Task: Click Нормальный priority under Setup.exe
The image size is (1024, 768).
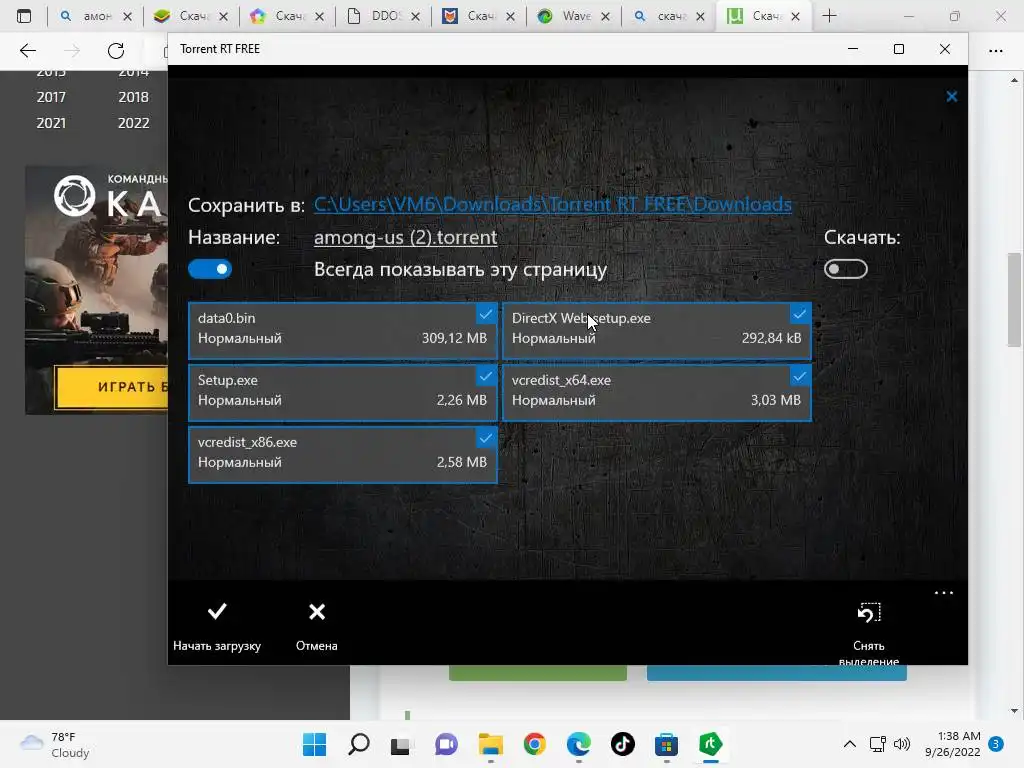Action: click(240, 400)
